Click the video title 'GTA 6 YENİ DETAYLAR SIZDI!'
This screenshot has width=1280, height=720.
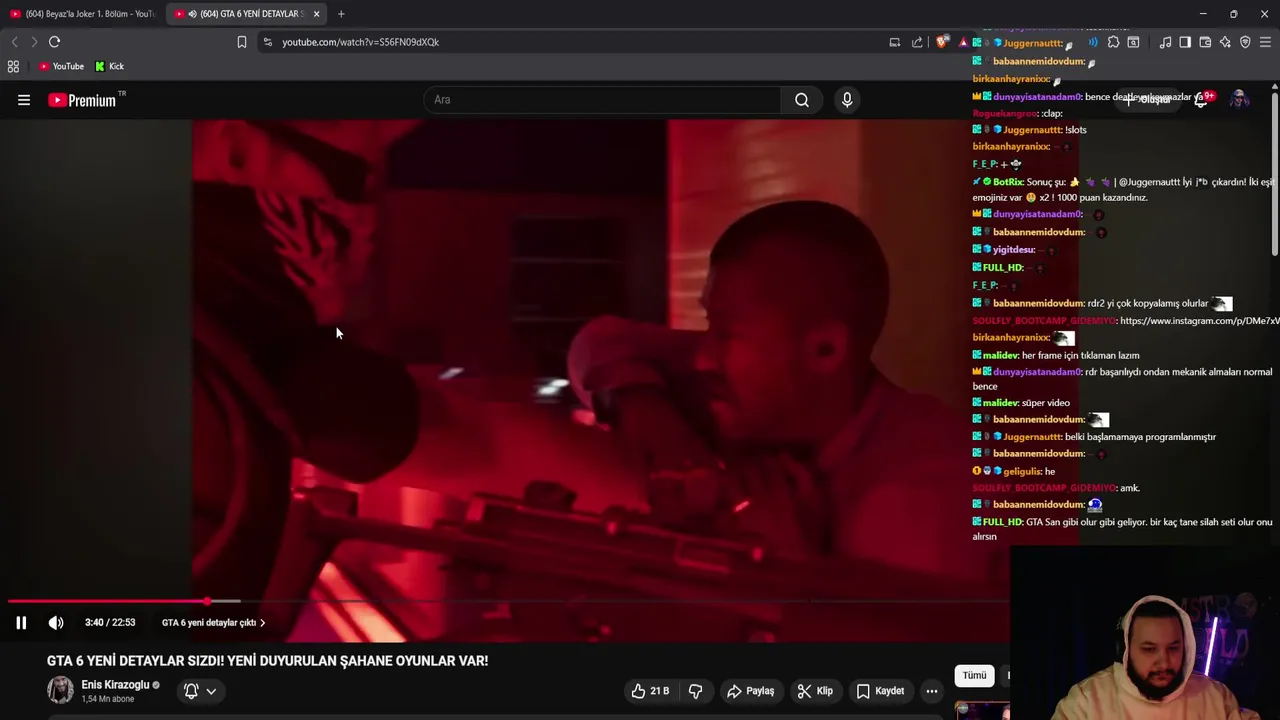[267, 661]
